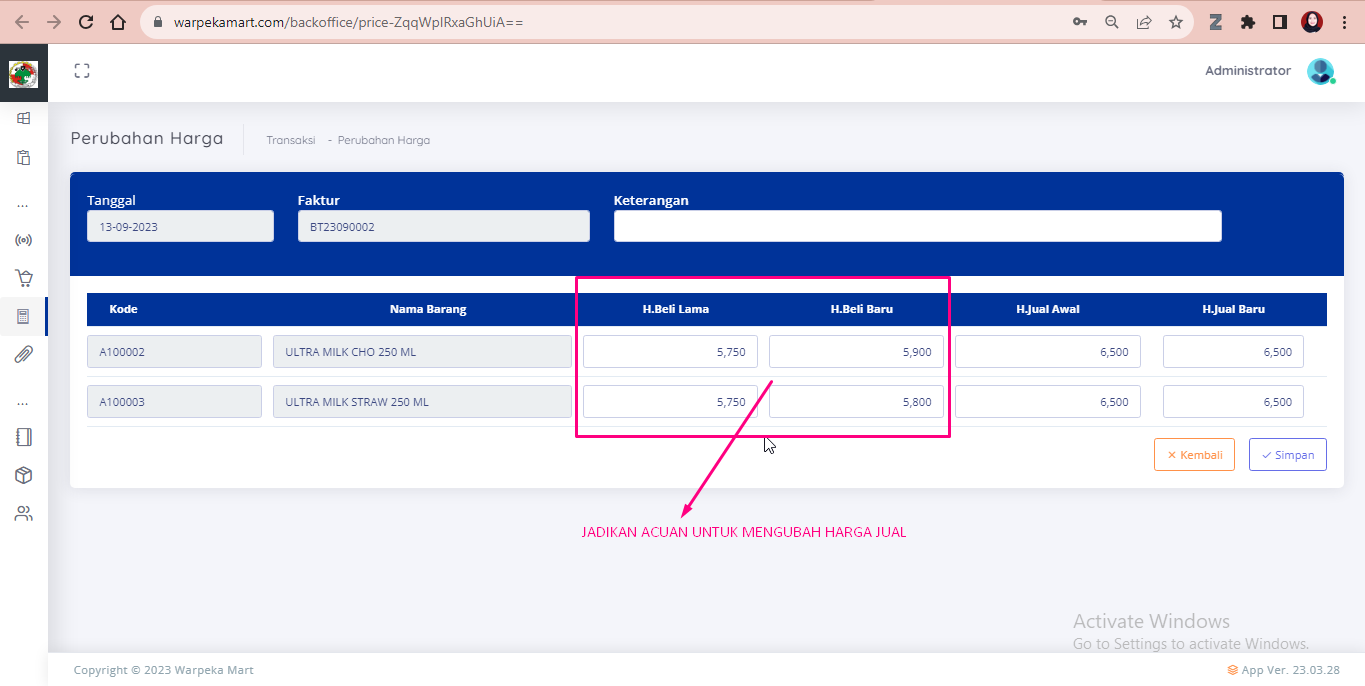Open the Extensions puzzle icon

[x=1248, y=22]
